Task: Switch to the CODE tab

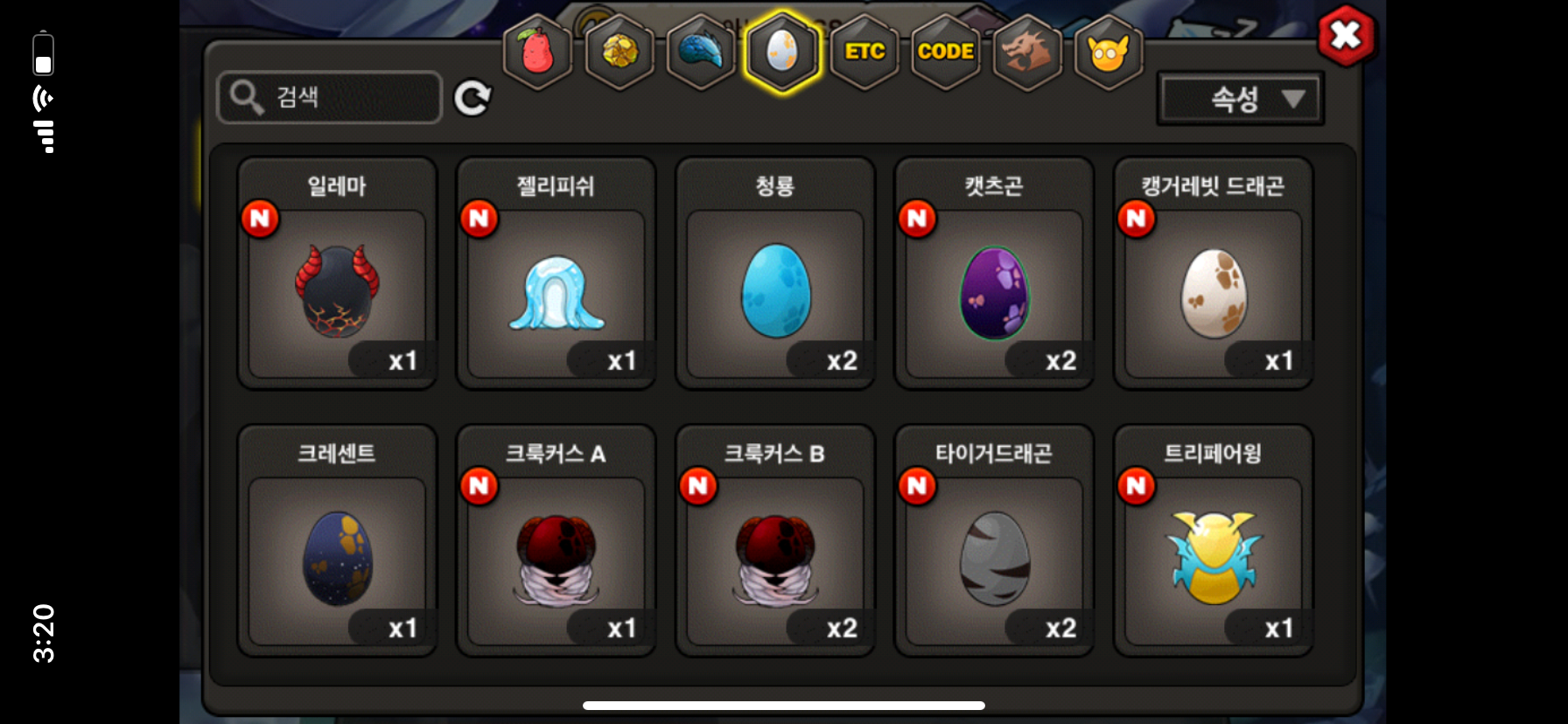Action: (946, 52)
